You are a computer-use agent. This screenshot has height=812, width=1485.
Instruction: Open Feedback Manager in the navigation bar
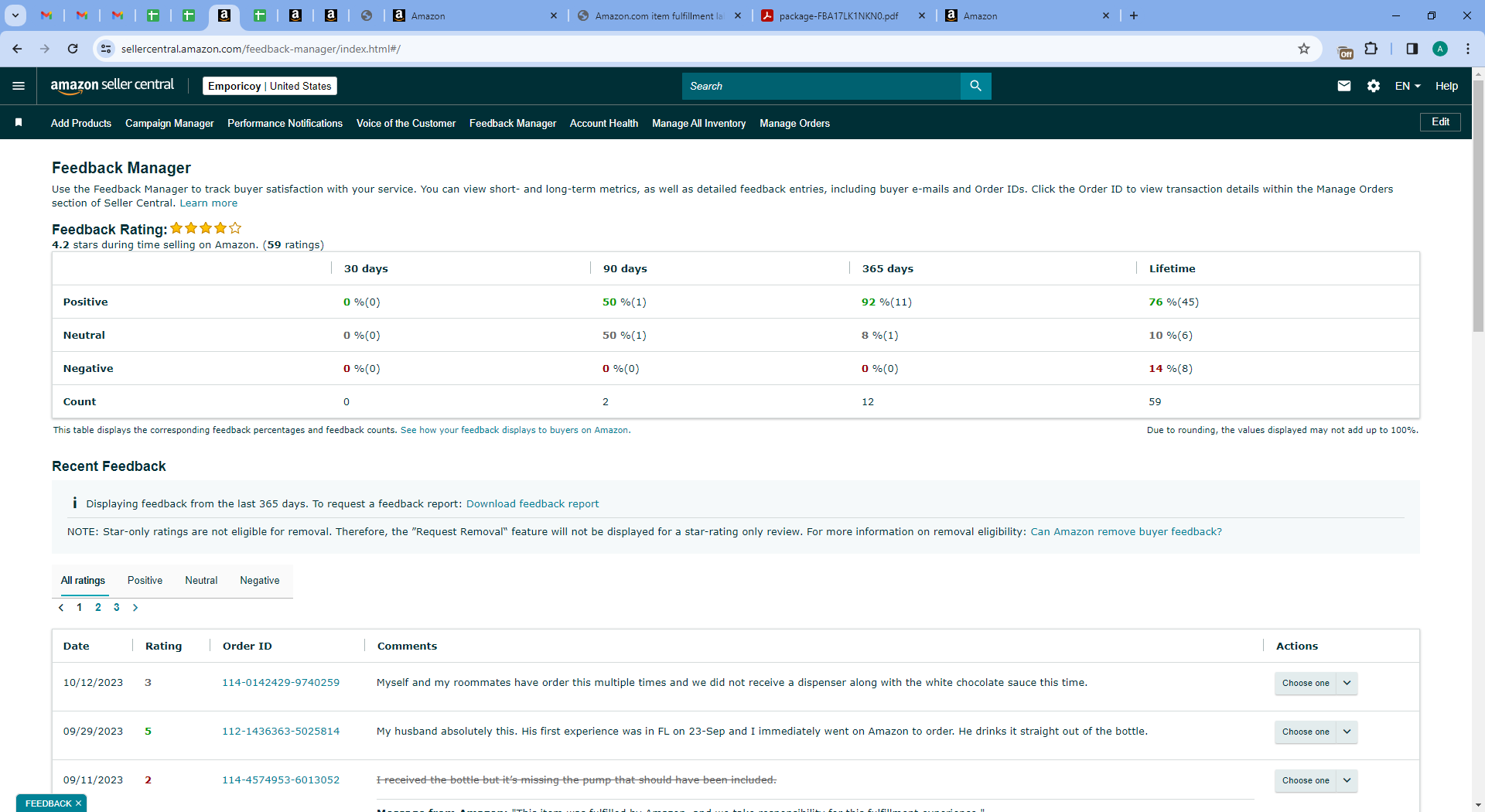(513, 123)
